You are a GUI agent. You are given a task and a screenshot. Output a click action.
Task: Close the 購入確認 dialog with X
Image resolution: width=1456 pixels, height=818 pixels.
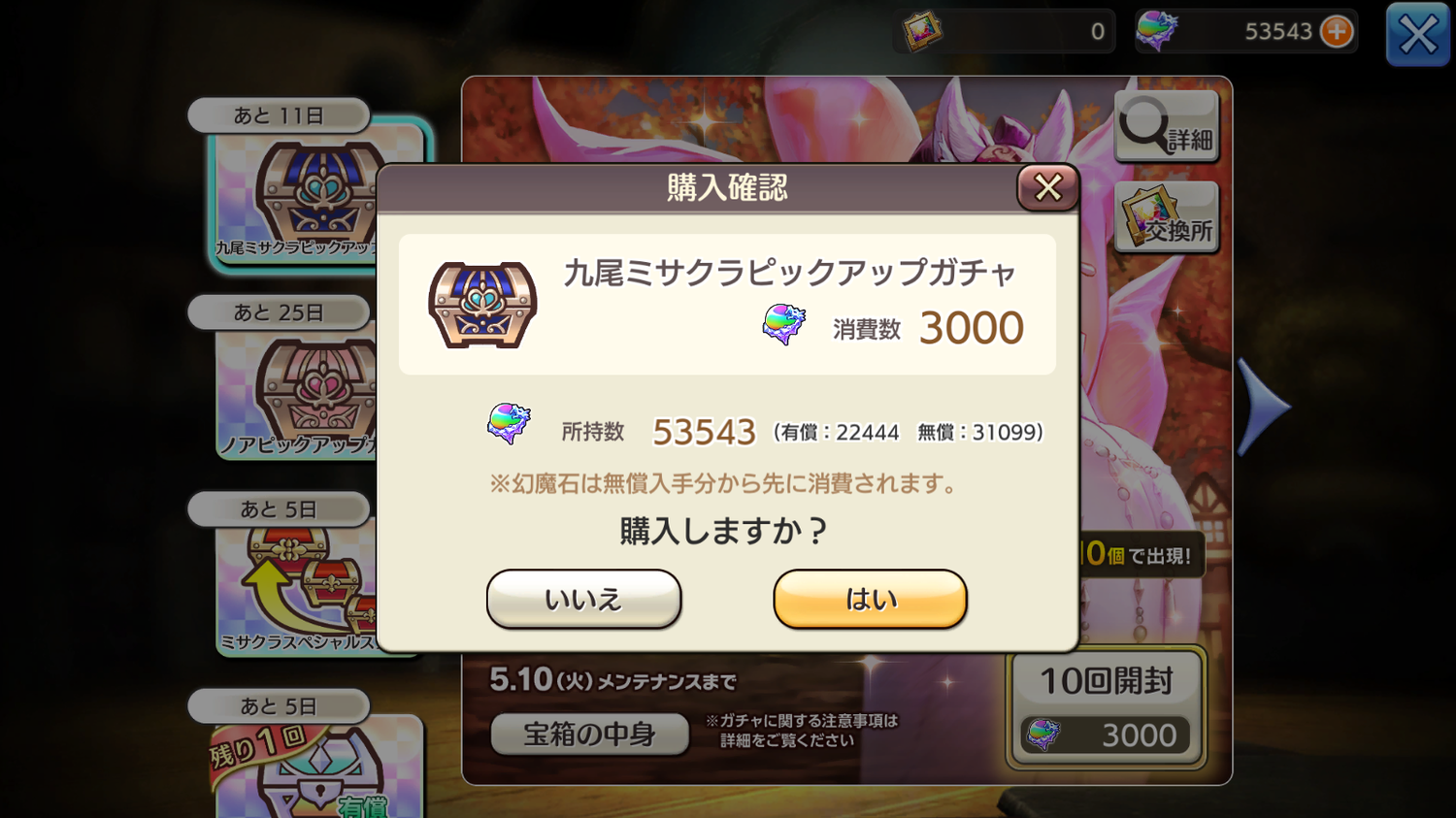[x=1047, y=187]
